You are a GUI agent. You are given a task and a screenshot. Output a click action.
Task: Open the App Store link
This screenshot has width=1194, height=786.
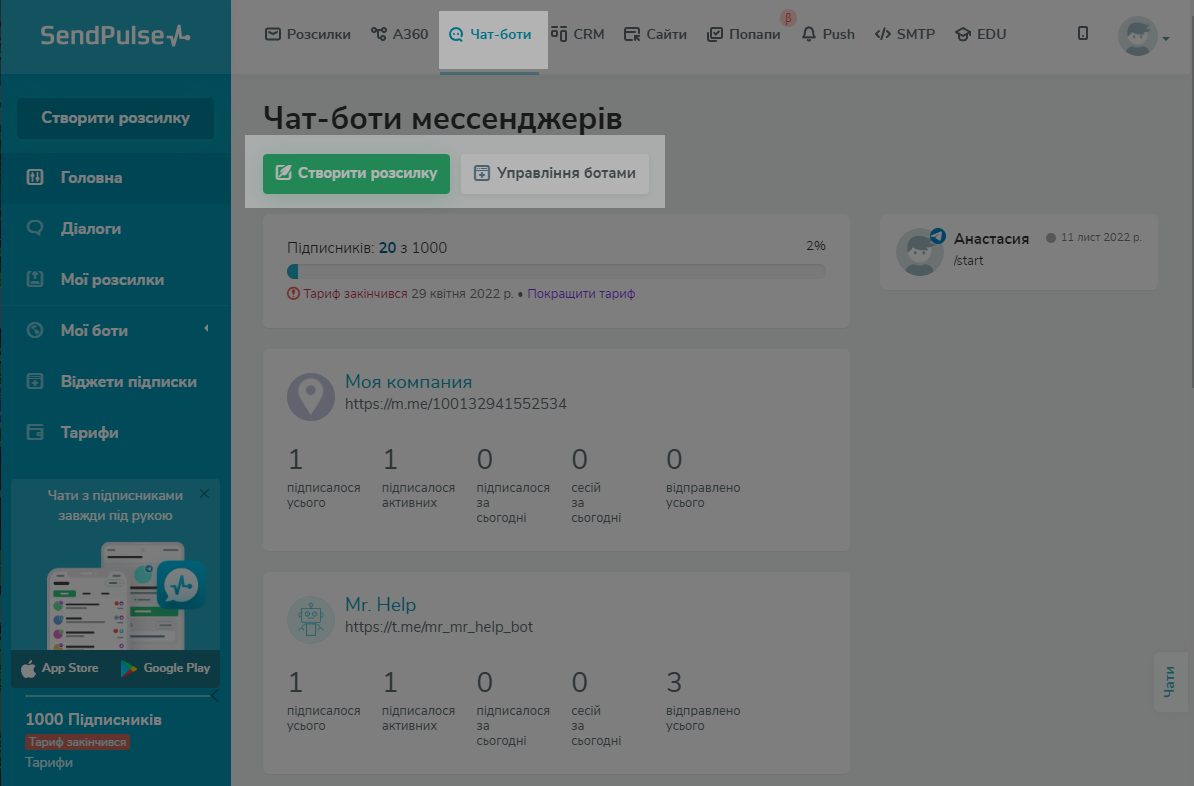click(x=60, y=668)
